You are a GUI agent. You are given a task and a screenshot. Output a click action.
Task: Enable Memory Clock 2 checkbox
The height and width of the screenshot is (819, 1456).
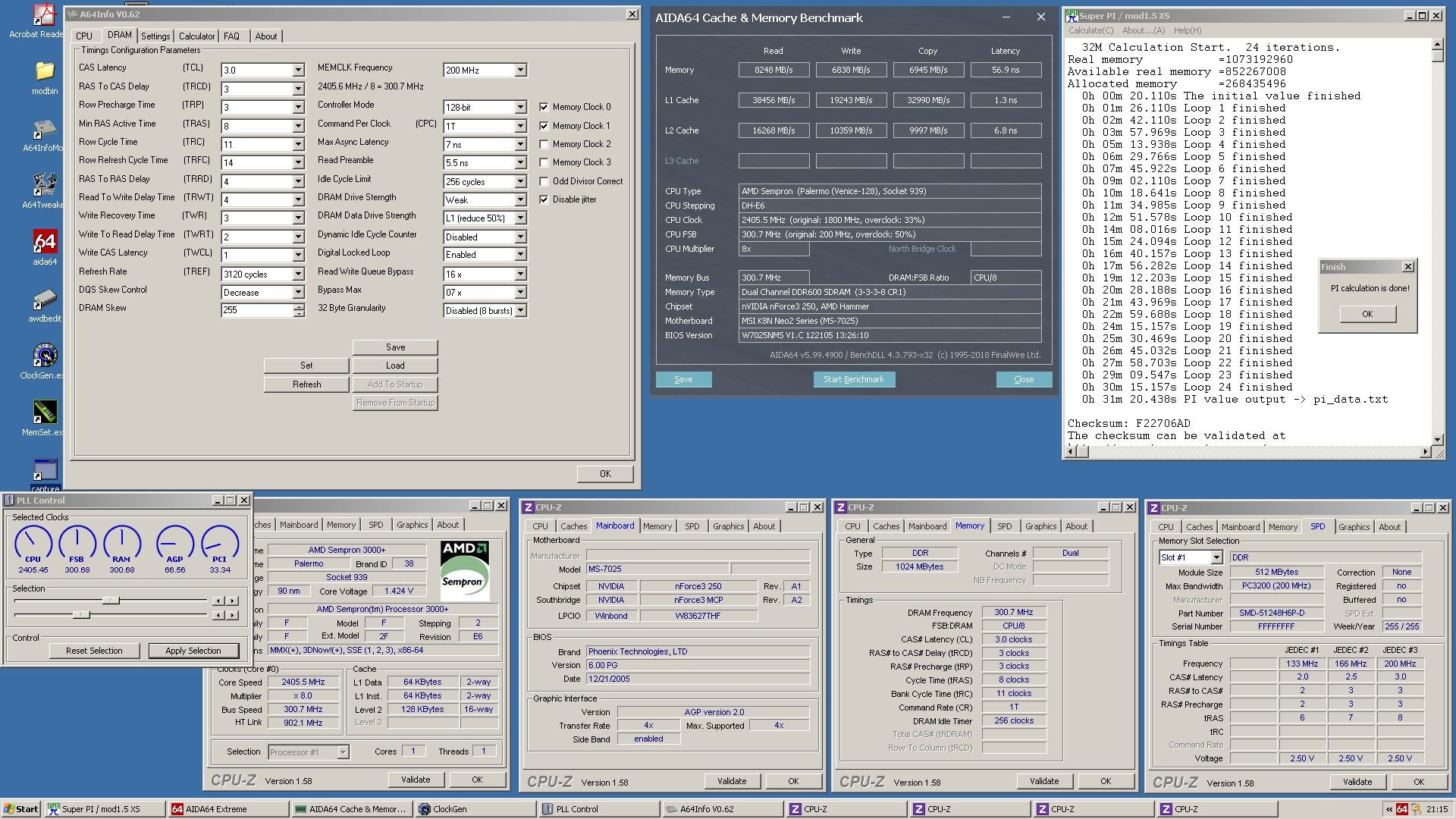pos(544,144)
